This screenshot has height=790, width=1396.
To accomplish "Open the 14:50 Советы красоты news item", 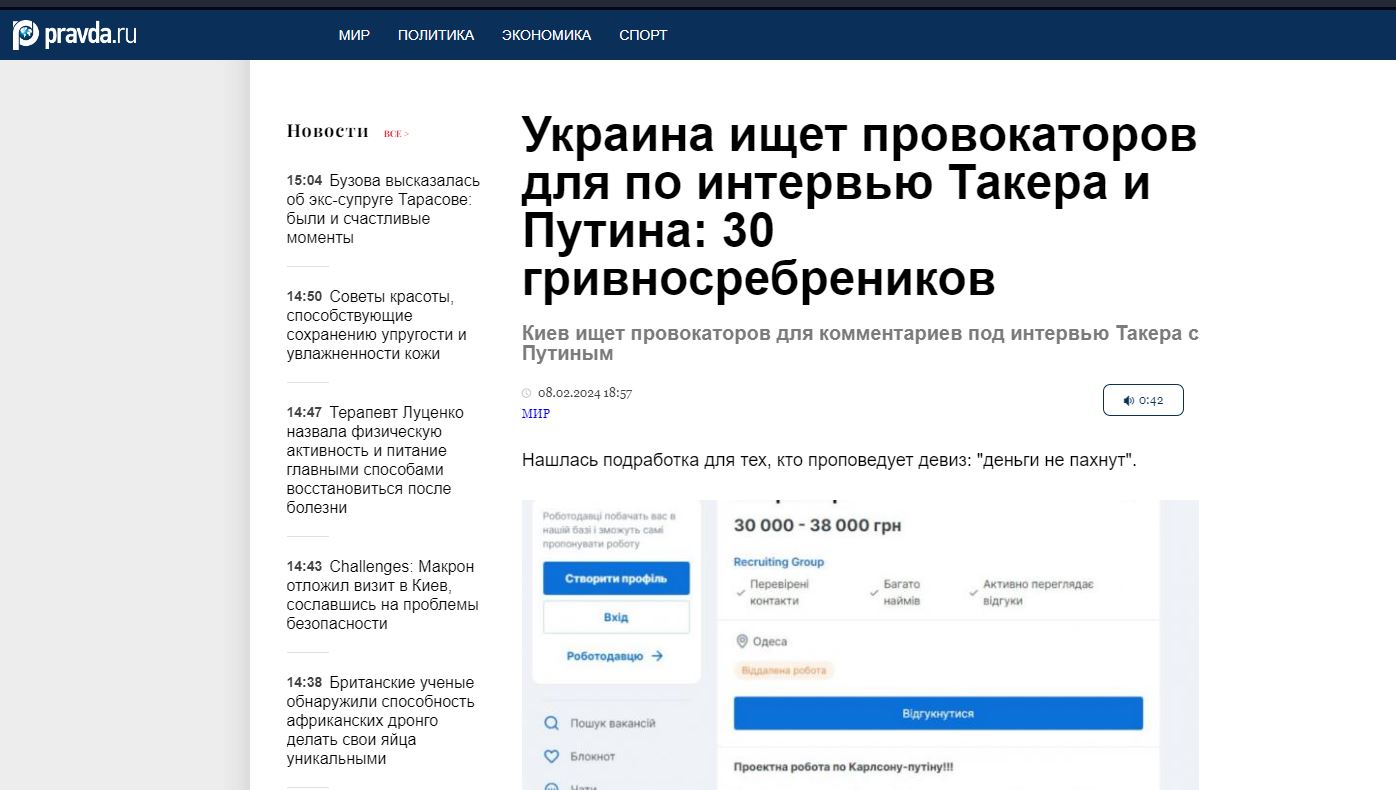I will tap(378, 325).
